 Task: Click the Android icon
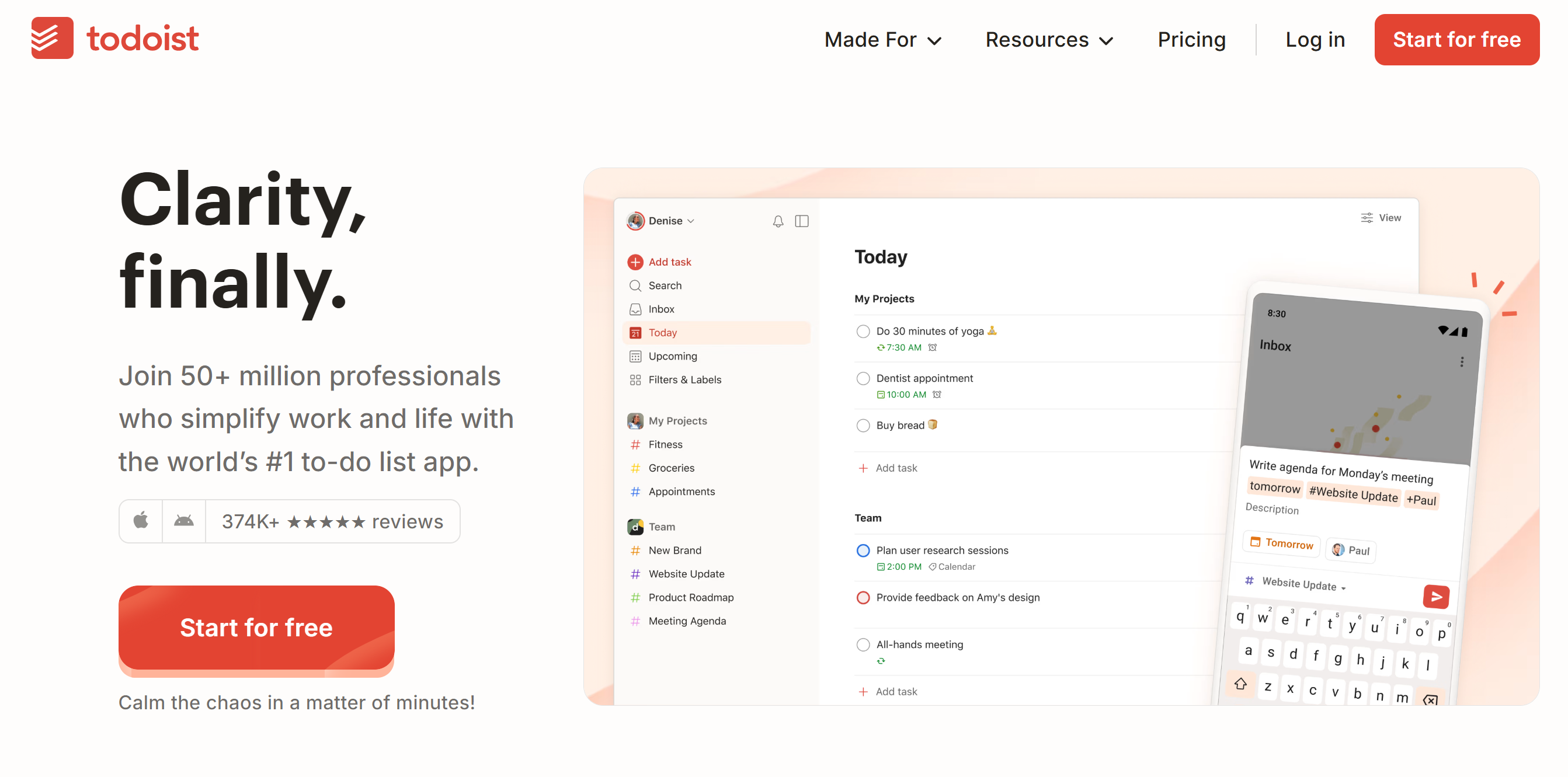coord(184,521)
